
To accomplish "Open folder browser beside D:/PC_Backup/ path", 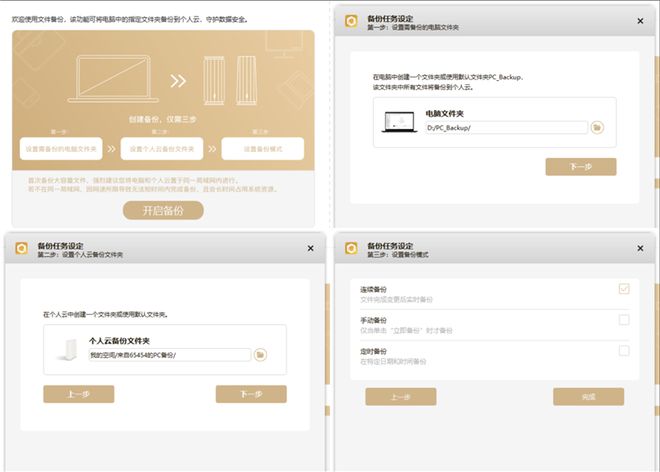I will pos(597,128).
